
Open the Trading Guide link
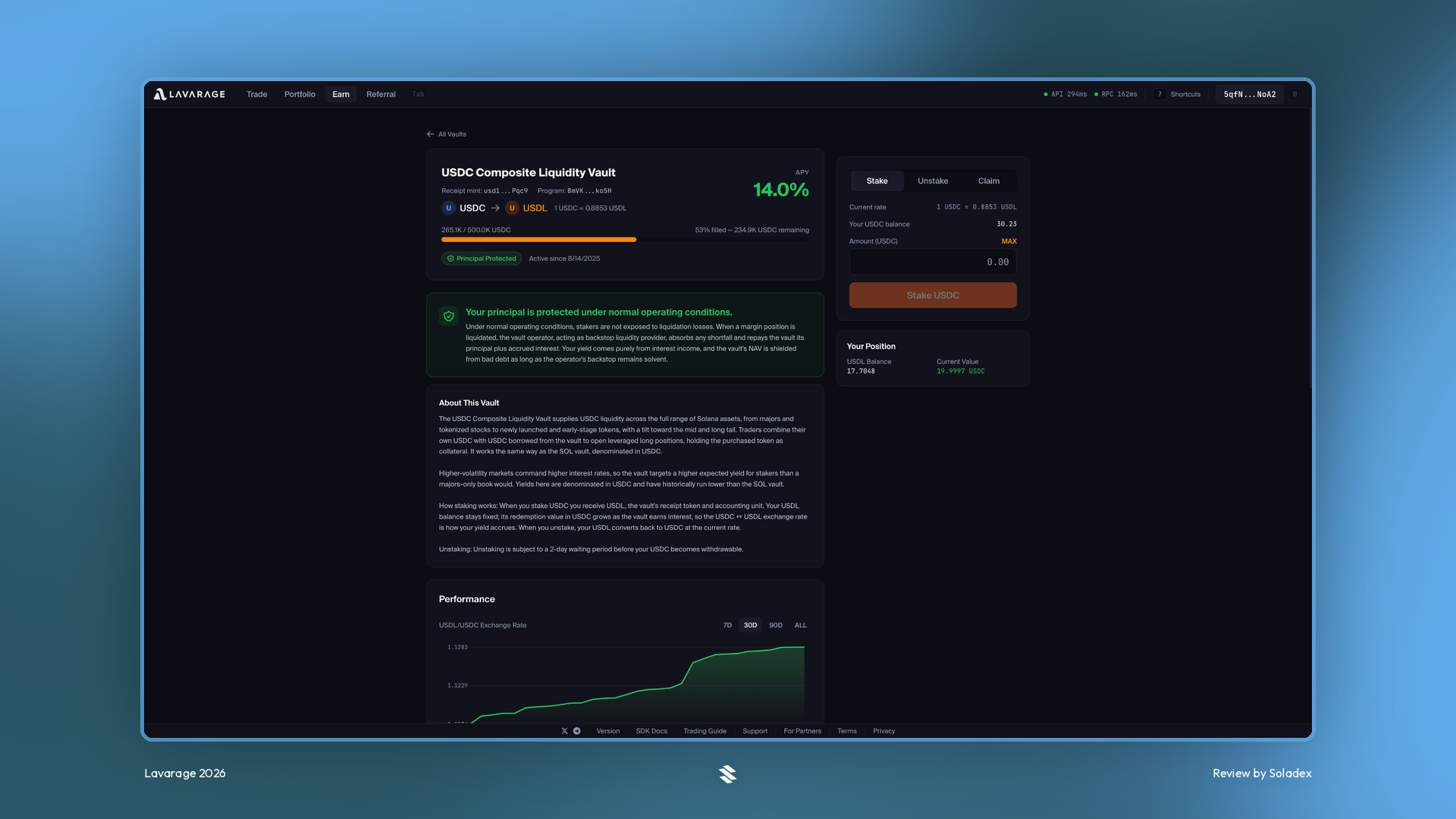click(x=704, y=731)
